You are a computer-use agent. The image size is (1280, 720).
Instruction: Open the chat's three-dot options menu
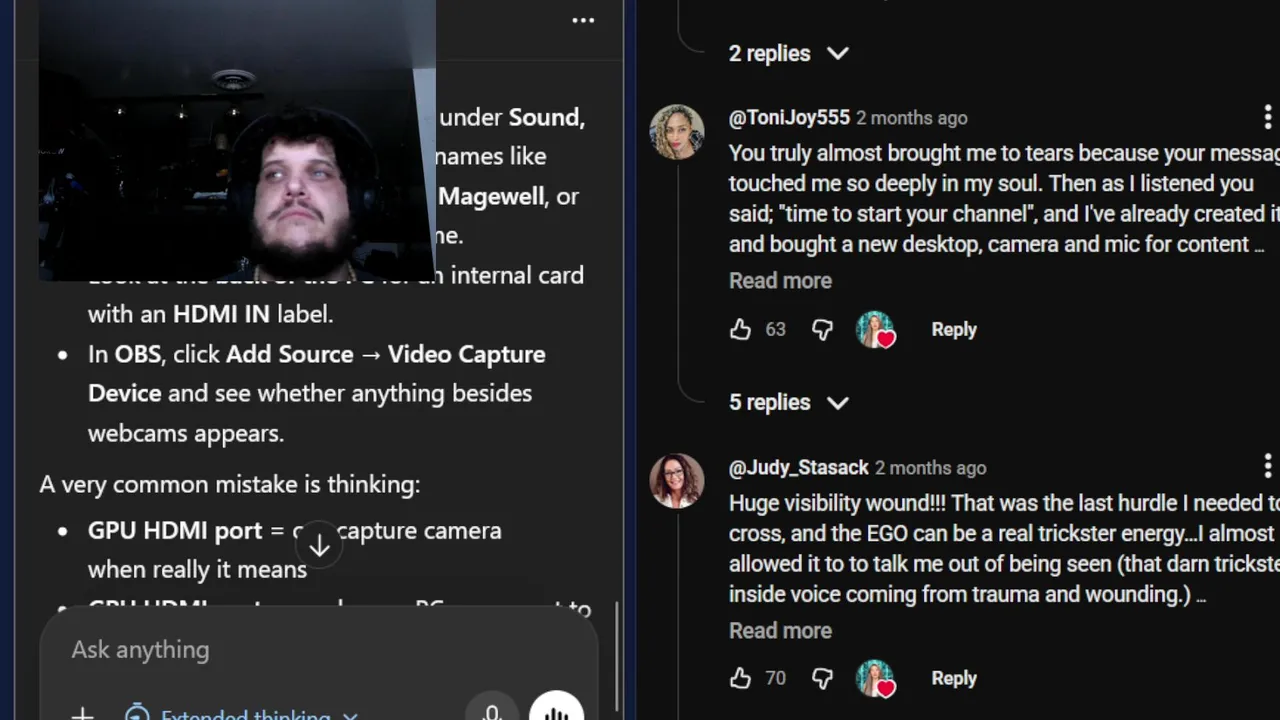click(x=583, y=21)
